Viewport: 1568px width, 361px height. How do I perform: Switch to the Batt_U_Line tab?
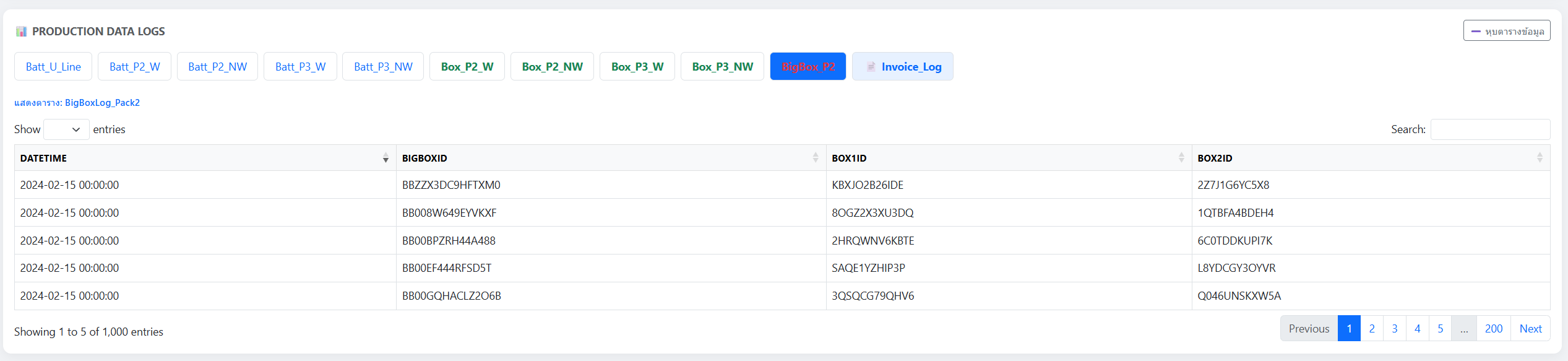tap(53, 67)
